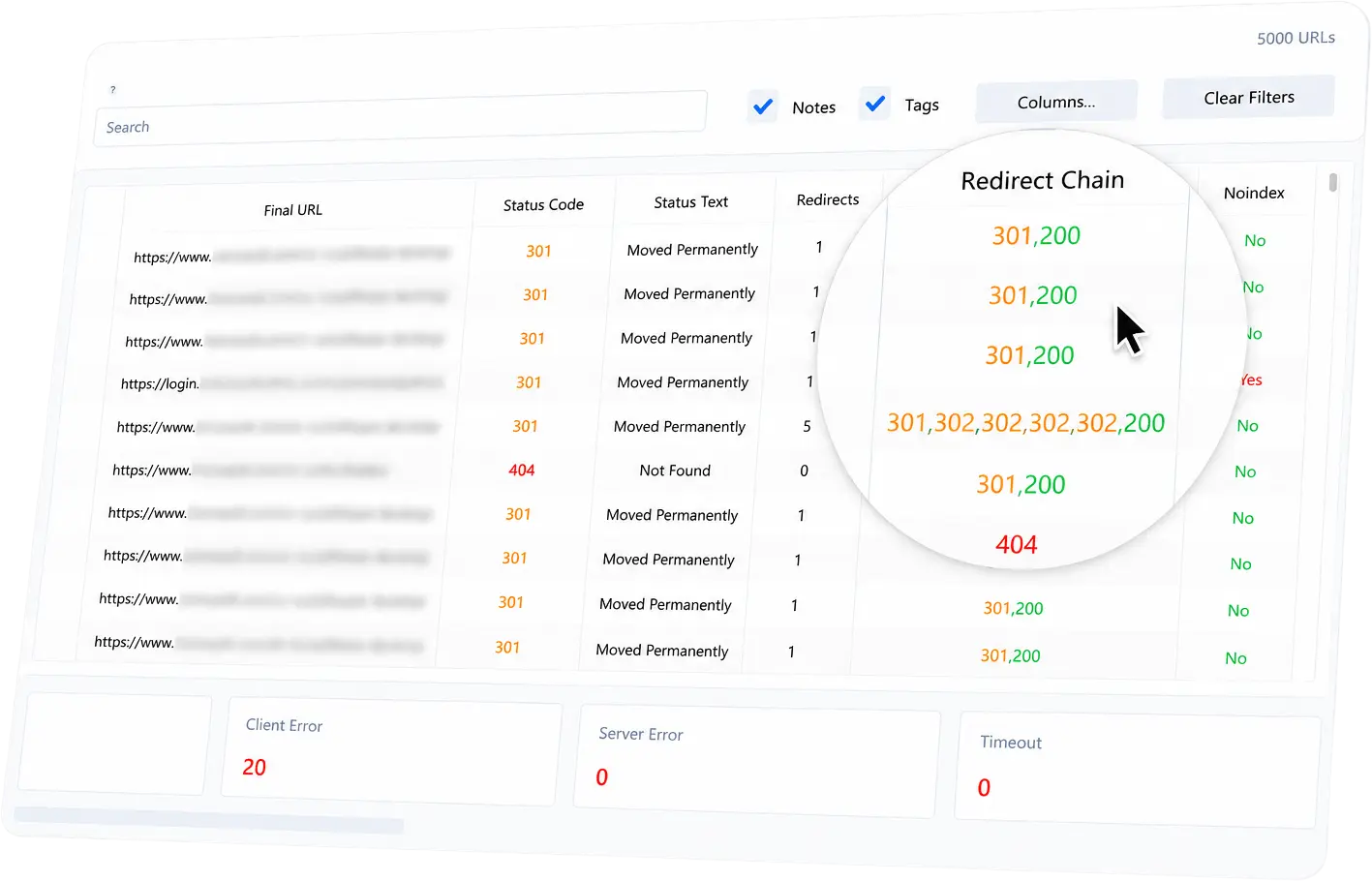Select the Not Found status text cell
Image resolution: width=1372 pixels, height=881 pixels.
[675, 471]
